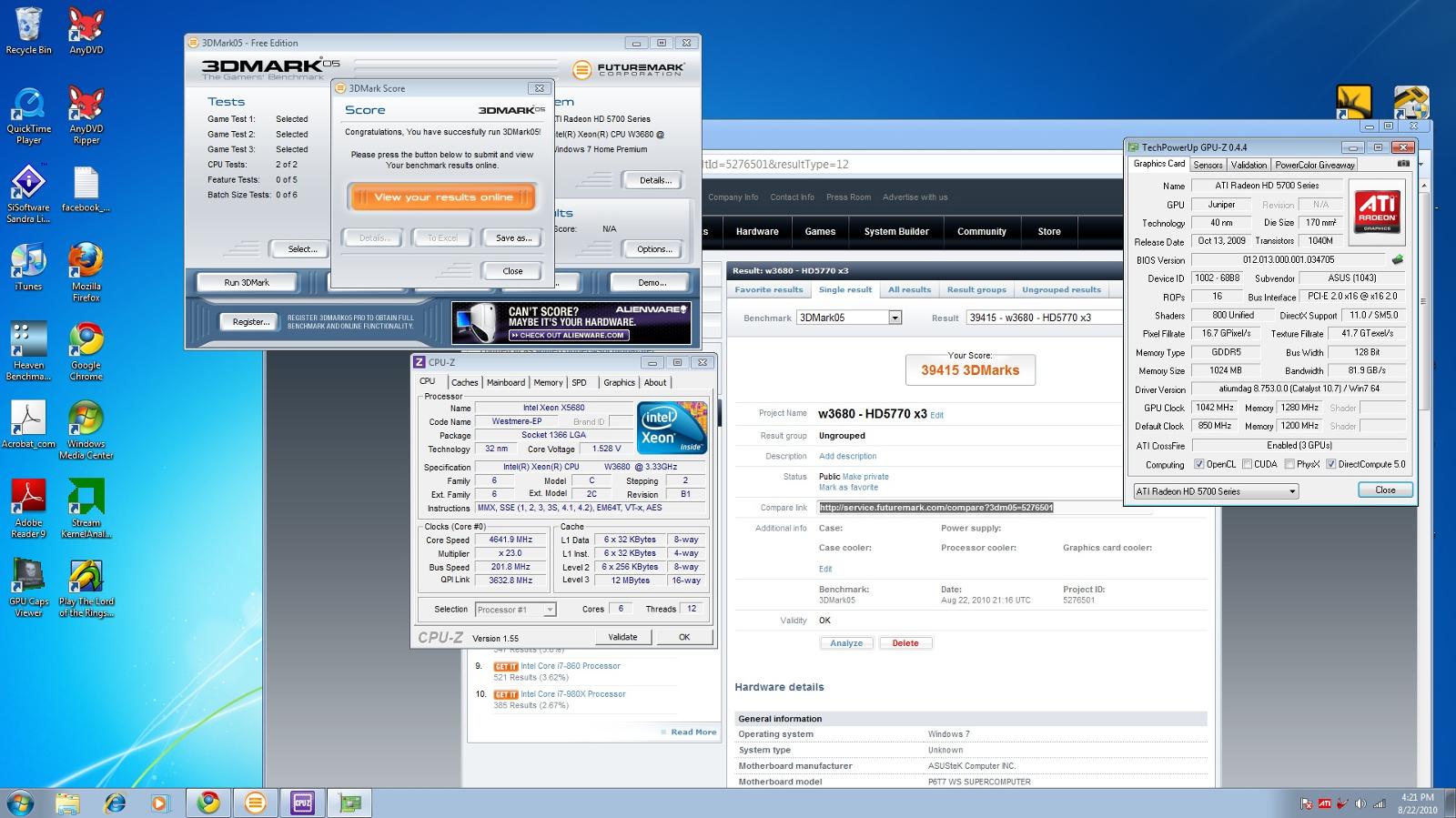Open Windows Media Player from the taskbar
The image size is (1456, 818).
pos(160,803)
